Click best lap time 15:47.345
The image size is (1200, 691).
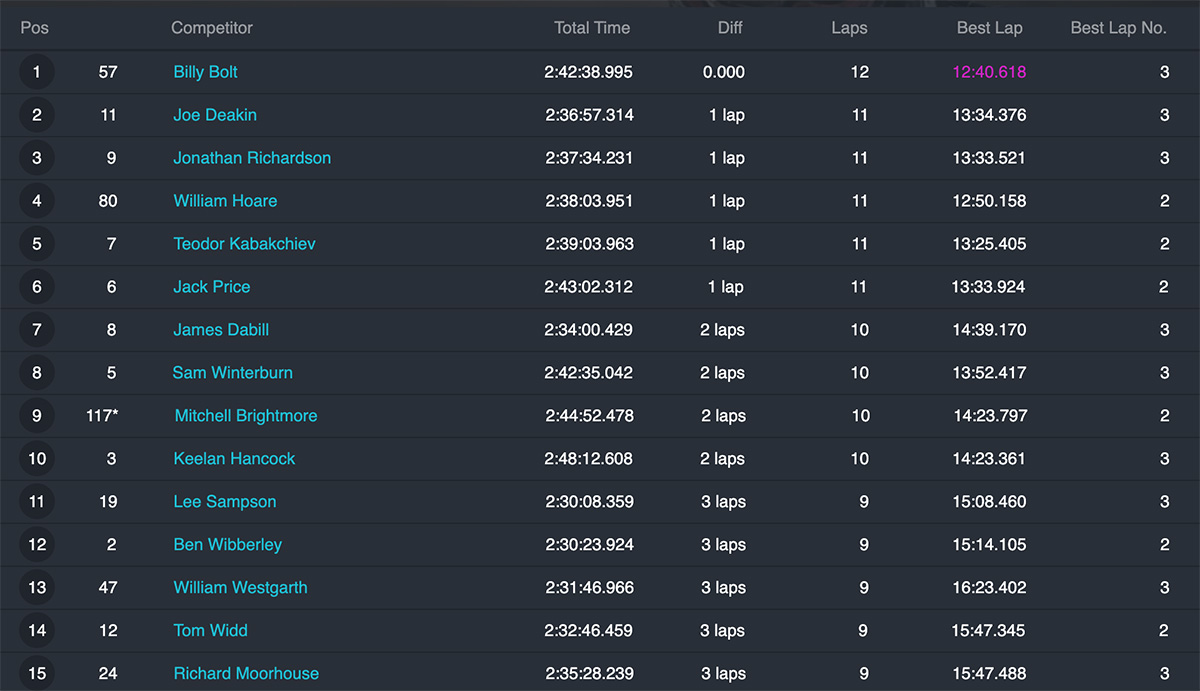989,631
